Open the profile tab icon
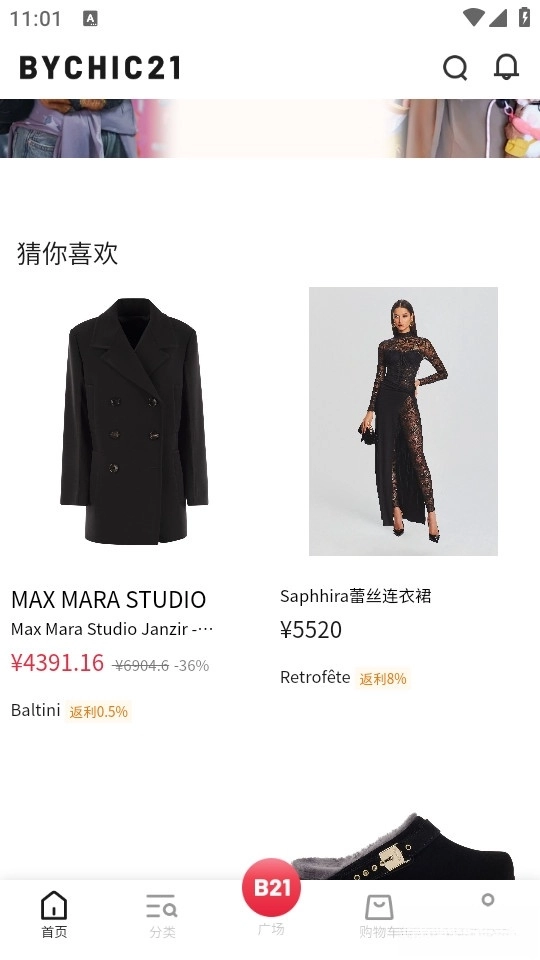This screenshot has width=540, height=960. tap(488, 900)
